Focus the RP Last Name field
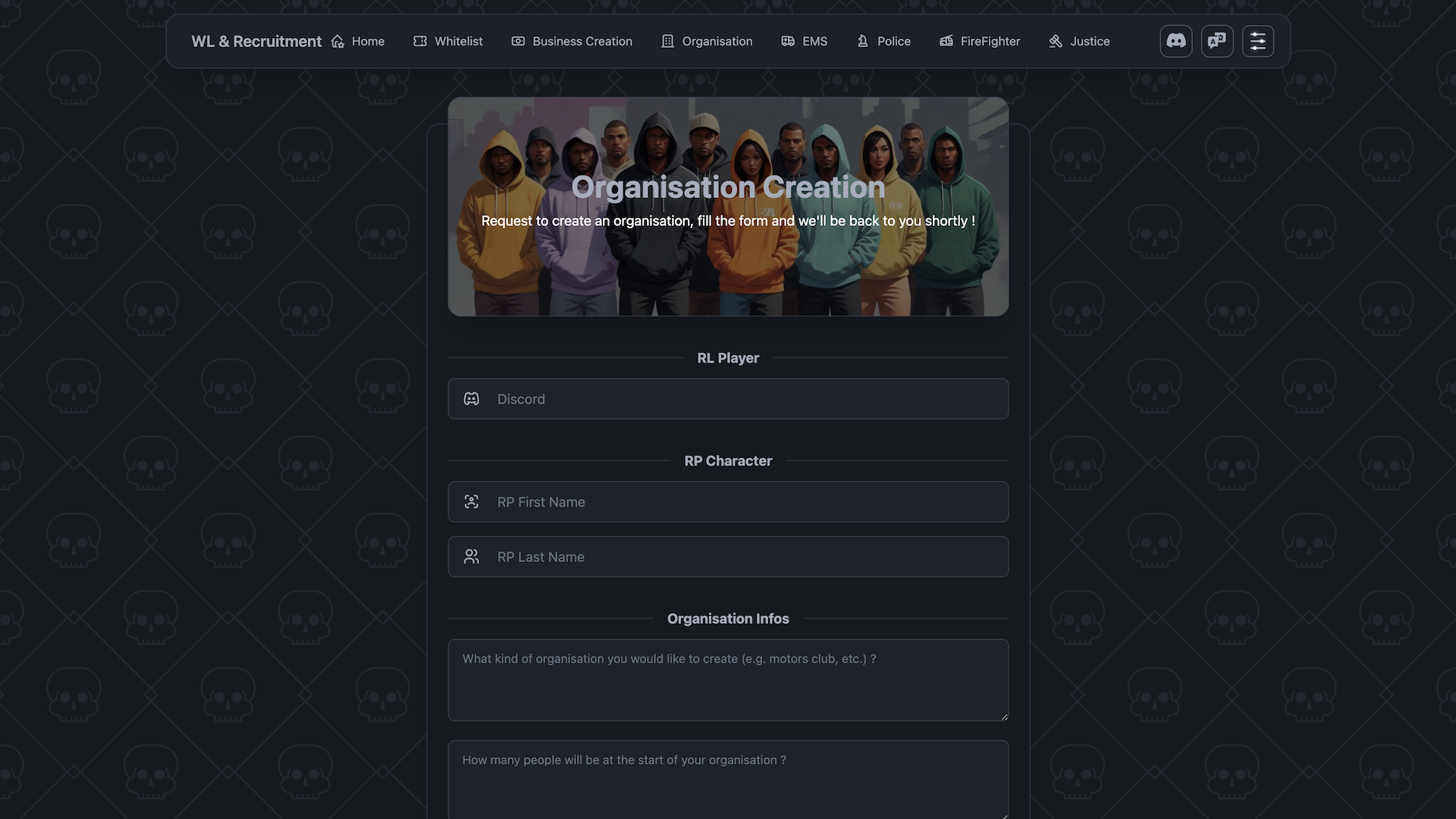 pos(728,557)
